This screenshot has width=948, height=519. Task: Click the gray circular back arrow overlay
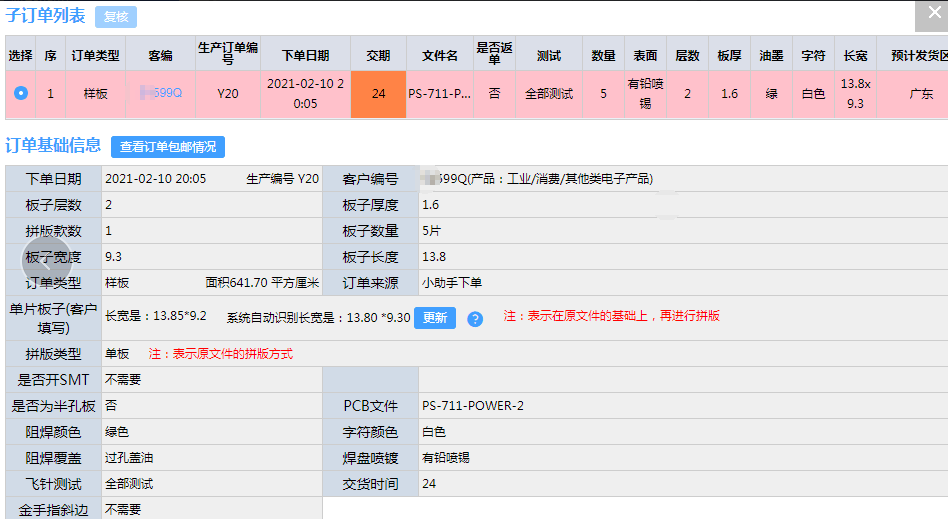[47, 261]
